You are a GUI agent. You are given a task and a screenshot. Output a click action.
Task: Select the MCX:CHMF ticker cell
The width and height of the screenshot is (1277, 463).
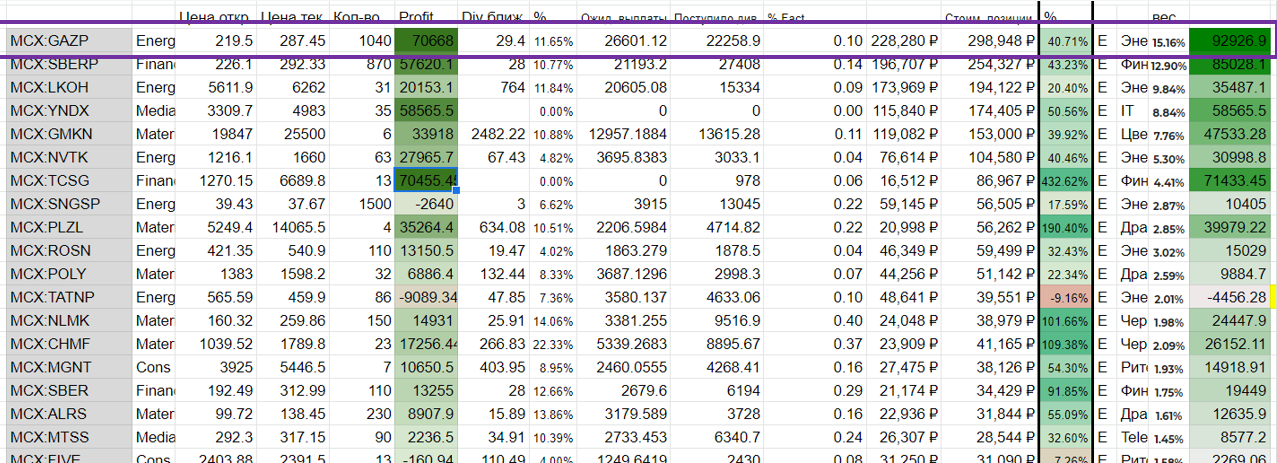point(69,342)
